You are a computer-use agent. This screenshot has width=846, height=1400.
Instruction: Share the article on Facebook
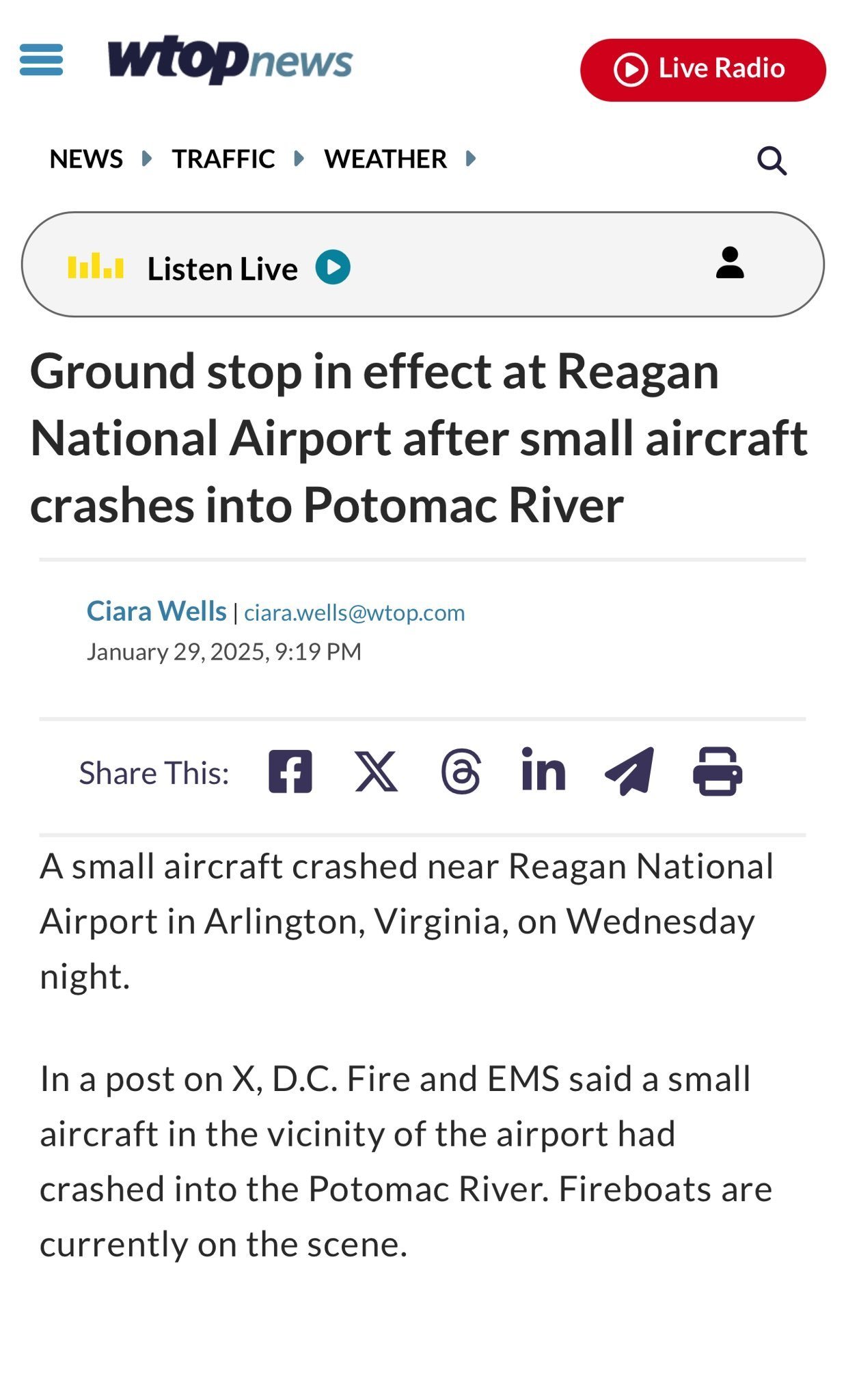(290, 771)
